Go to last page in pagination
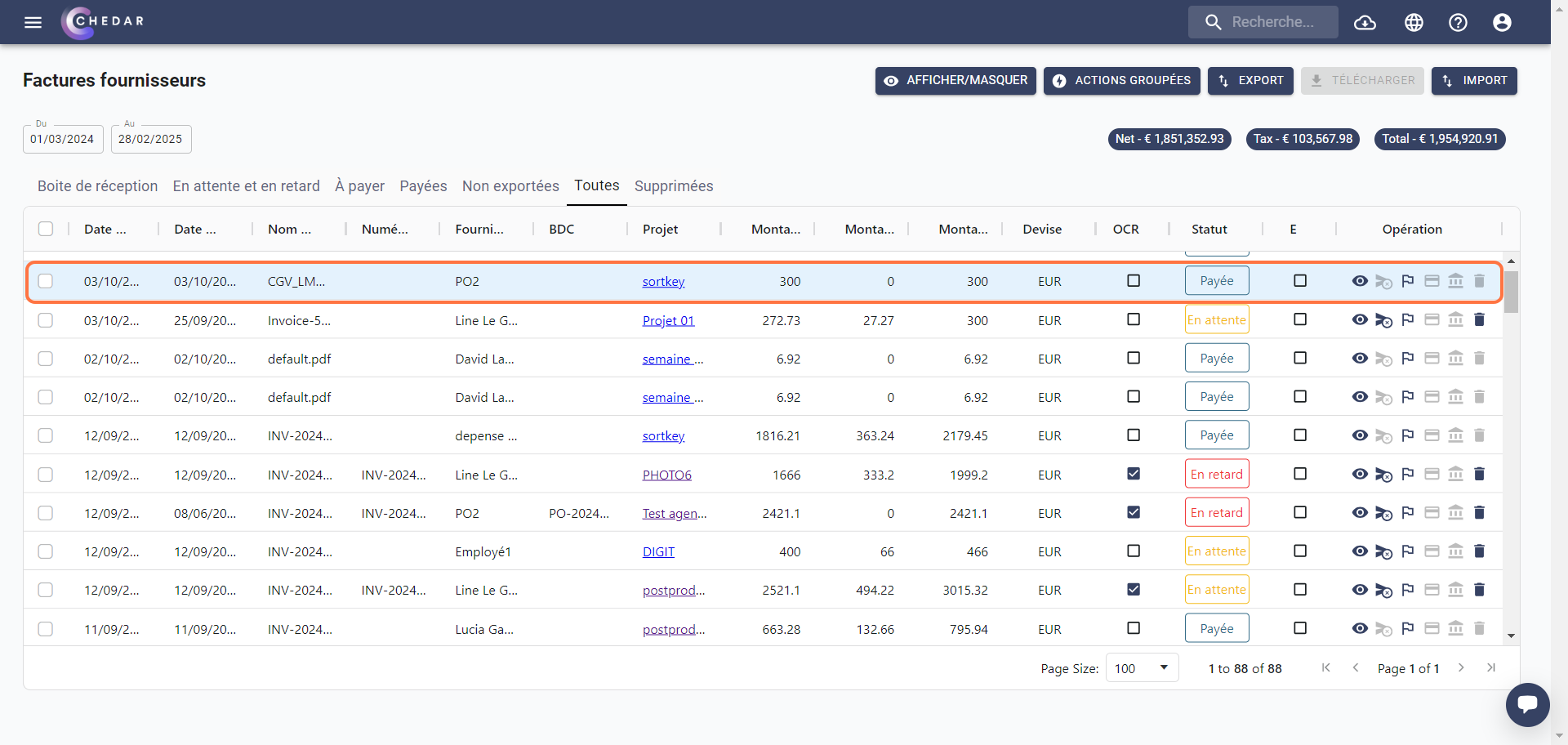 (1491, 667)
